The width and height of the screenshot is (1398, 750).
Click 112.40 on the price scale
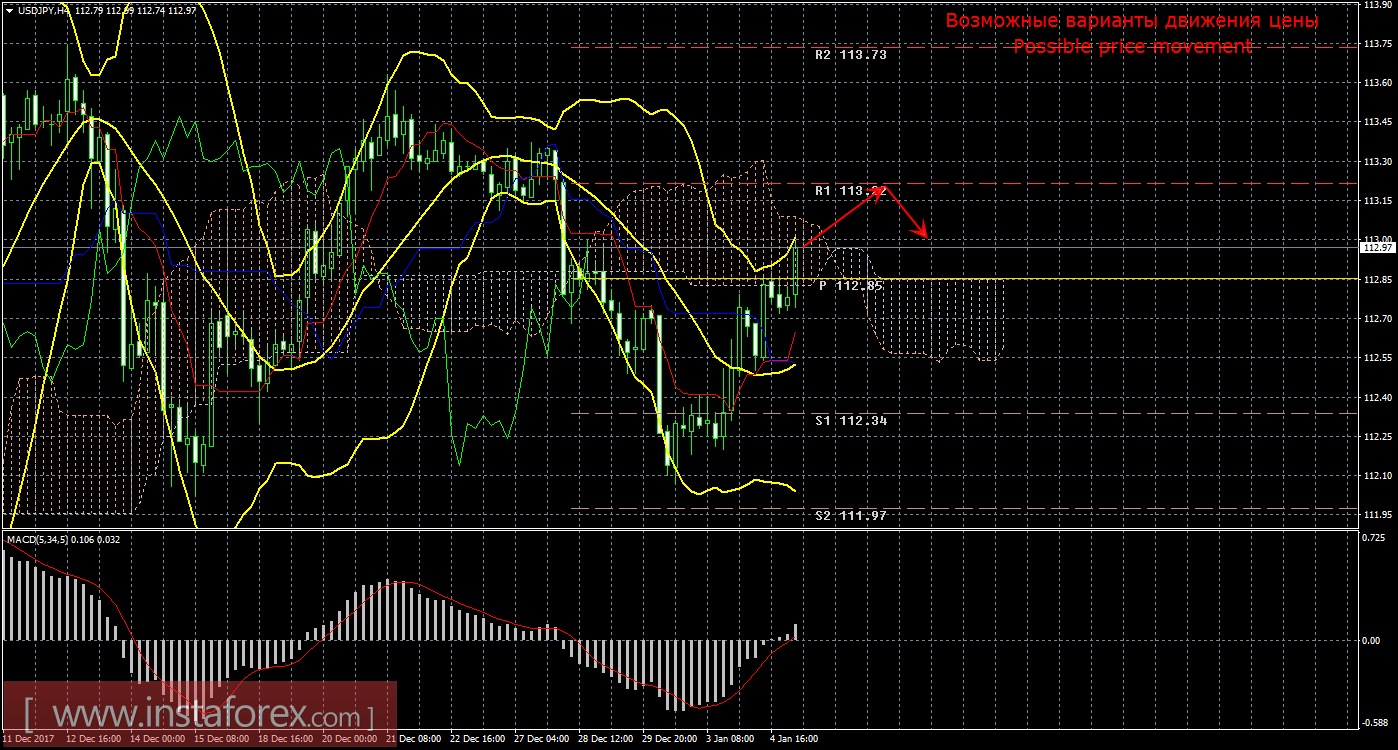coord(1378,397)
